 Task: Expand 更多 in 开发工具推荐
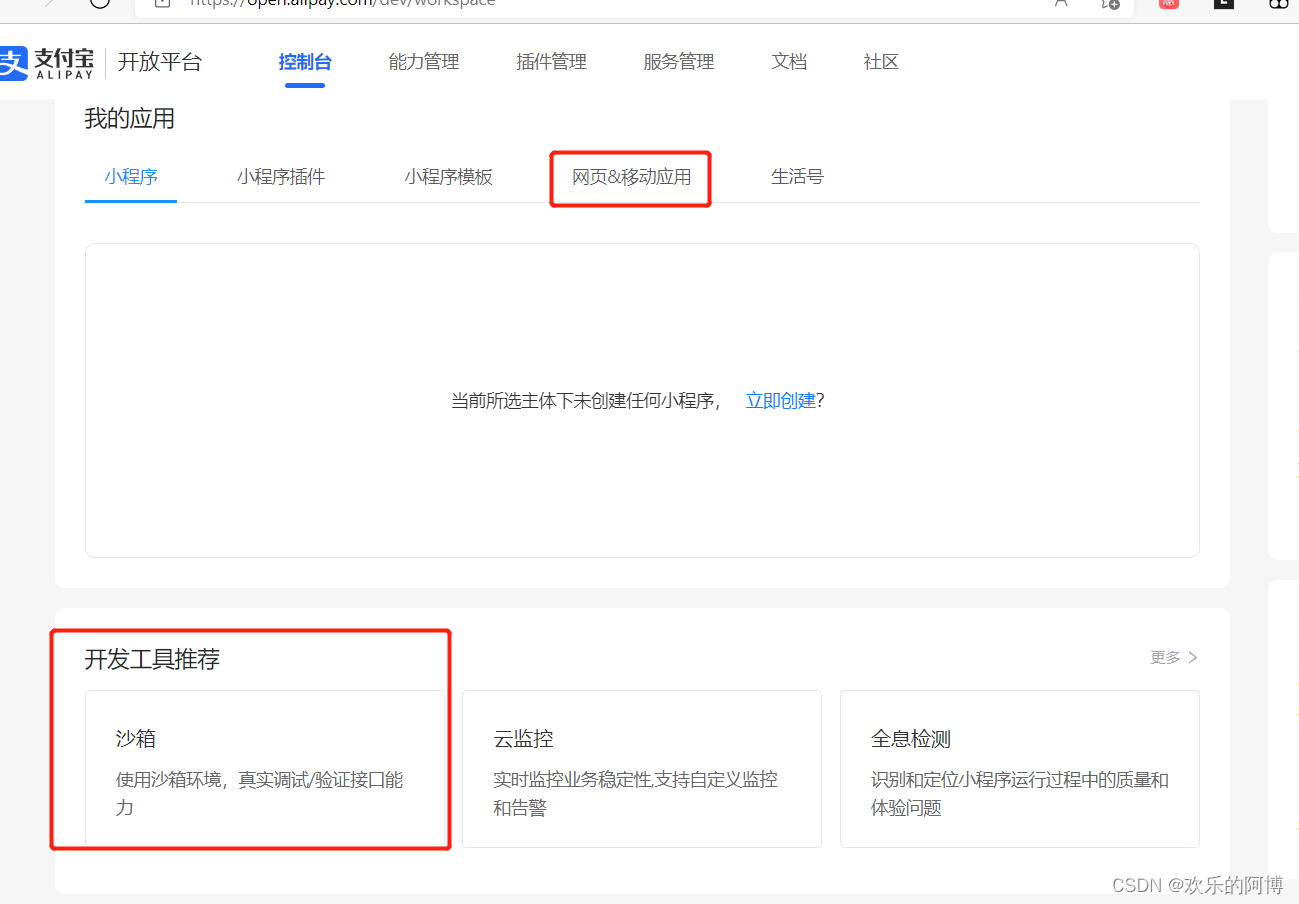tap(1174, 657)
